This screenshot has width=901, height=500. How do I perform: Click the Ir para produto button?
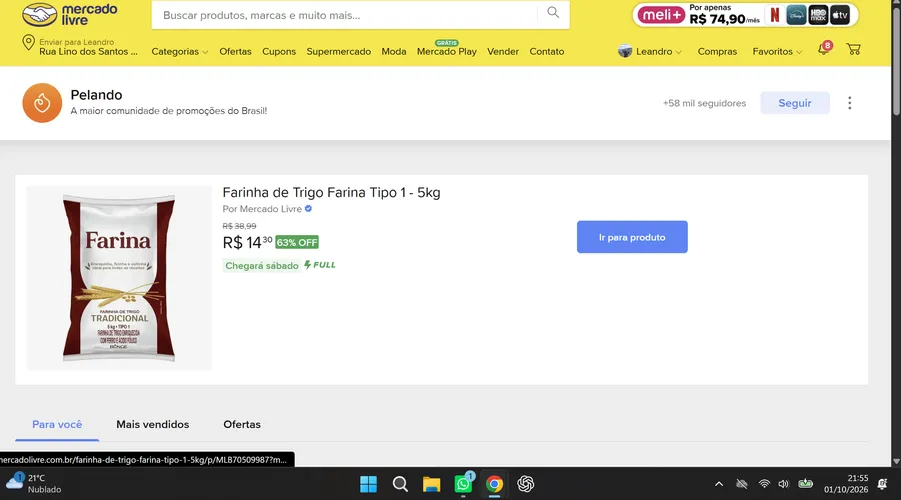click(x=632, y=237)
